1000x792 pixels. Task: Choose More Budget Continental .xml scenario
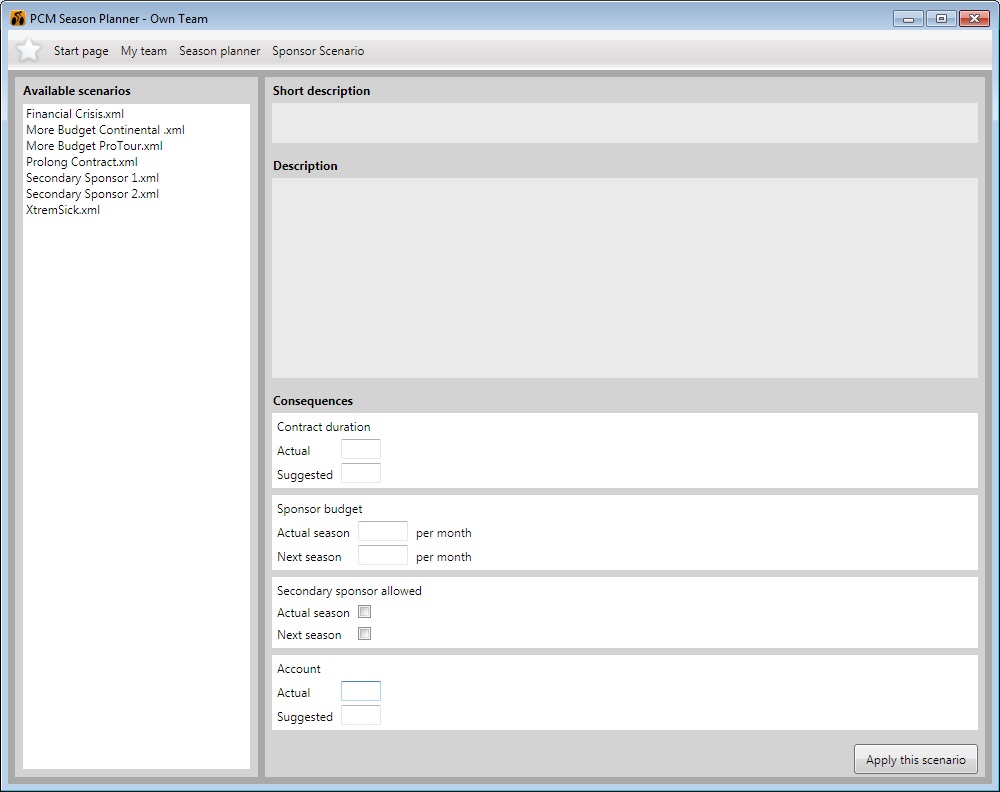(105, 130)
